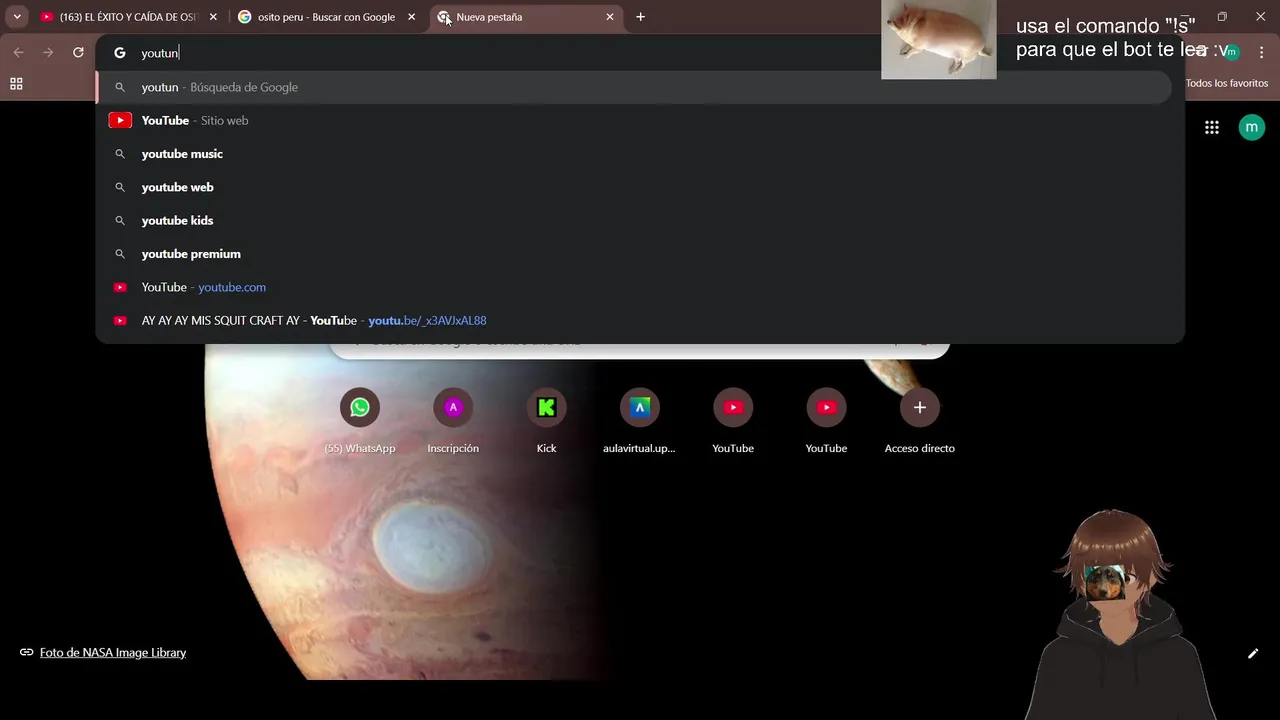Choose the YouTube Sitio web suggestion
This screenshot has width=1280, height=720.
[634, 120]
